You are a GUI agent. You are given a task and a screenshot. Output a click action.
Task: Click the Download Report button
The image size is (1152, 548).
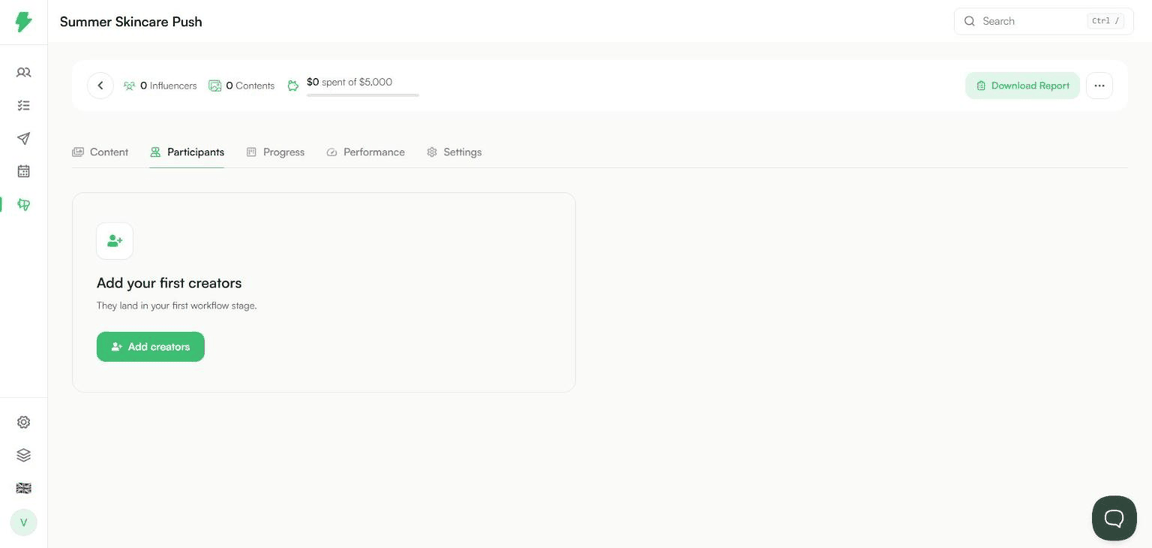tap(1023, 86)
